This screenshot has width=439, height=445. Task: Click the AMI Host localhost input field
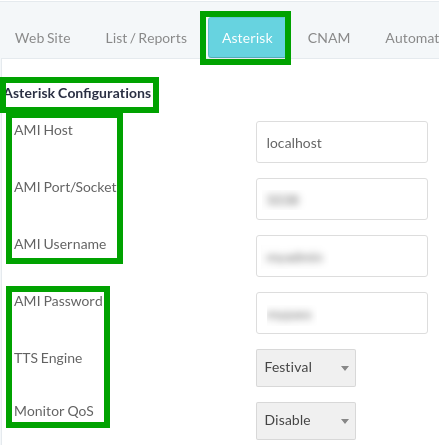click(x=342, y=142)
